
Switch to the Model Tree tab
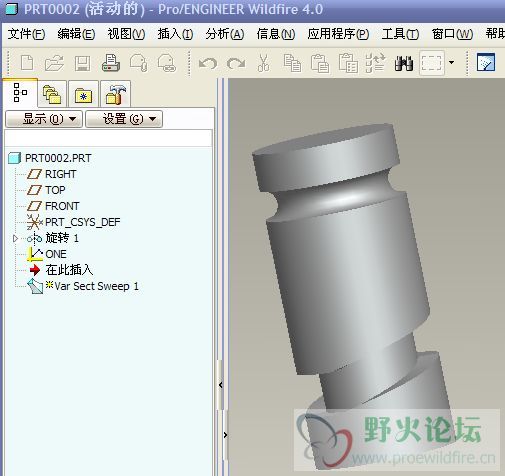(x=20, y=93)
